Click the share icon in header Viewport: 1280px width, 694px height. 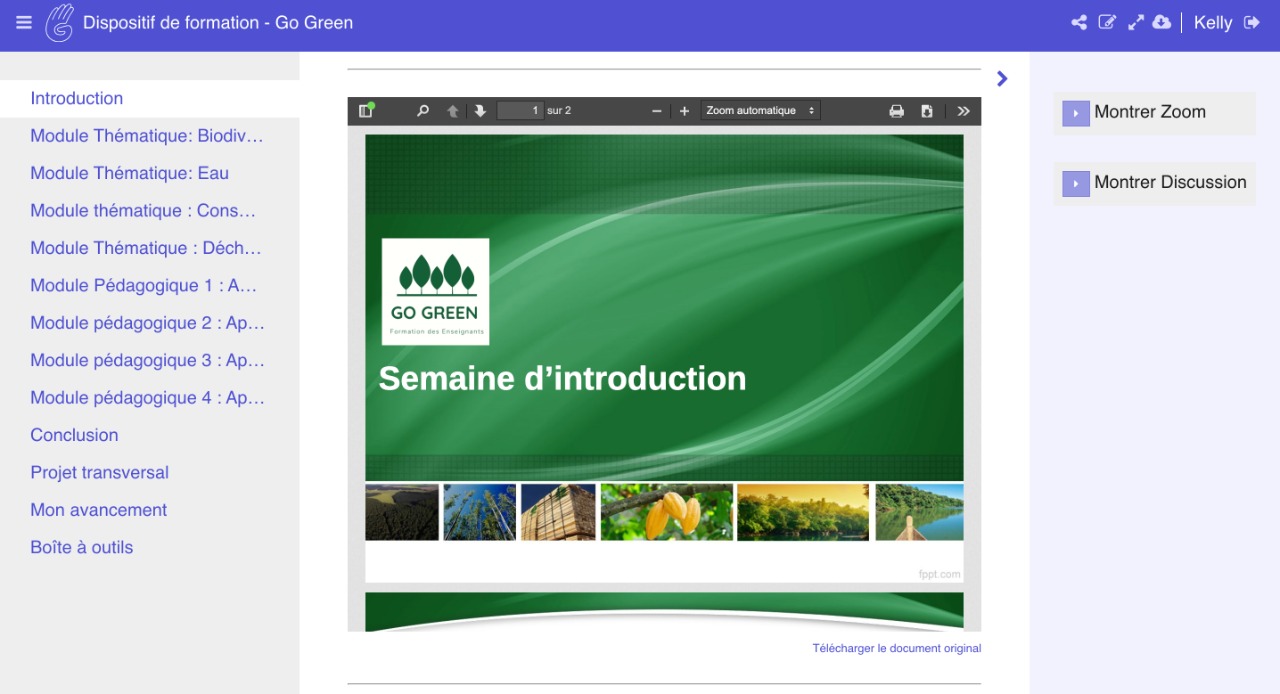pos(1079,22)
